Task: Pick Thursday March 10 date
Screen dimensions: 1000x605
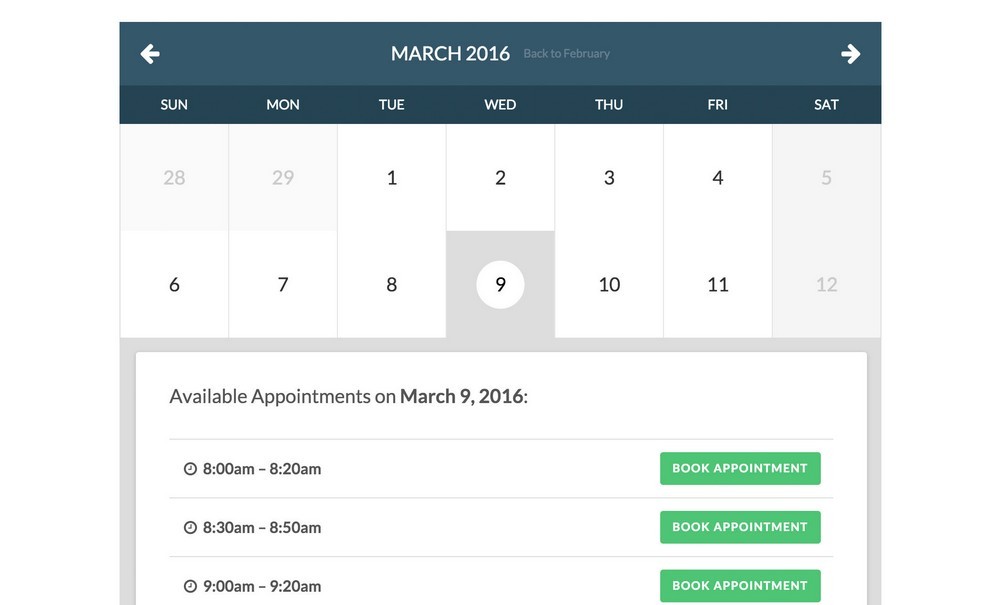Action: [x=609, y=285]
